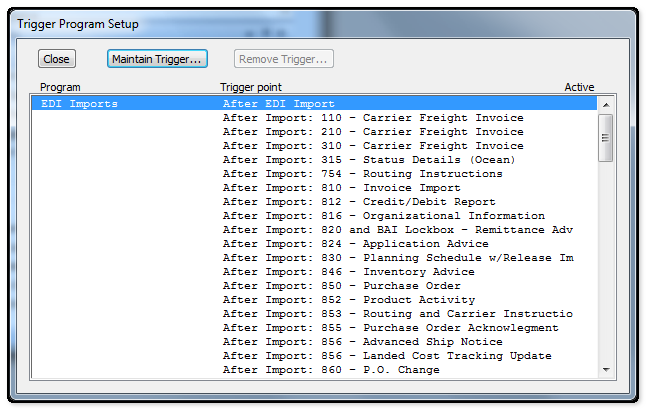Select After Import: 810 Invoice Import
Image resolution: width=646 pixels, height=410 pixels.
coord(354,188)
